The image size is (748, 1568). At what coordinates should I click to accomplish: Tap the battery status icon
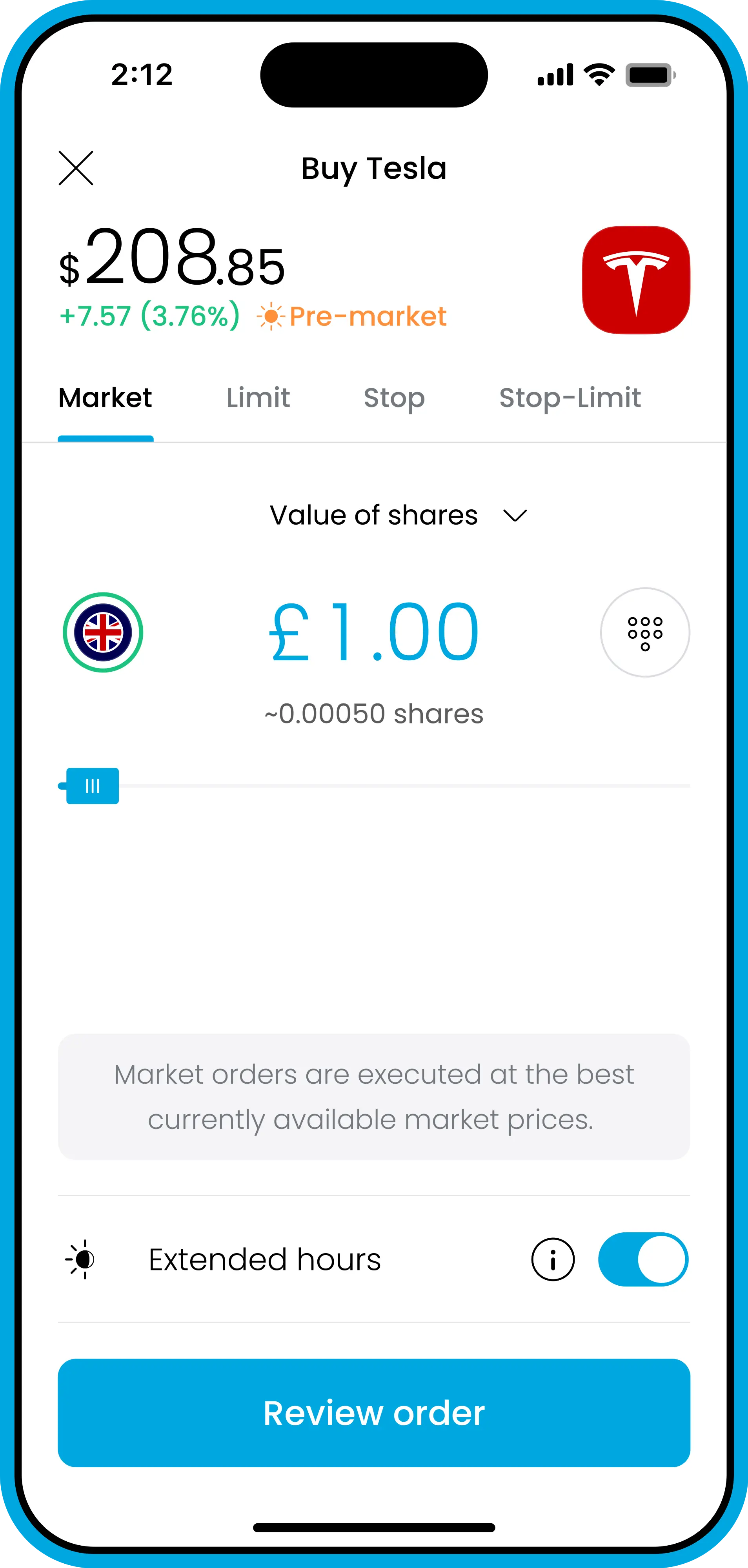[650, 75]
